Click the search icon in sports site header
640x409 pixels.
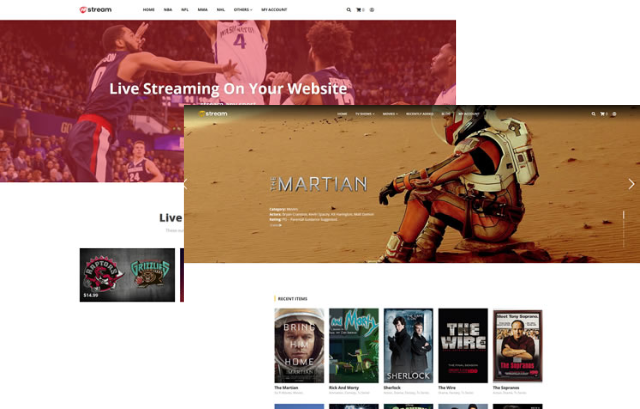click(x=349, y=10)
